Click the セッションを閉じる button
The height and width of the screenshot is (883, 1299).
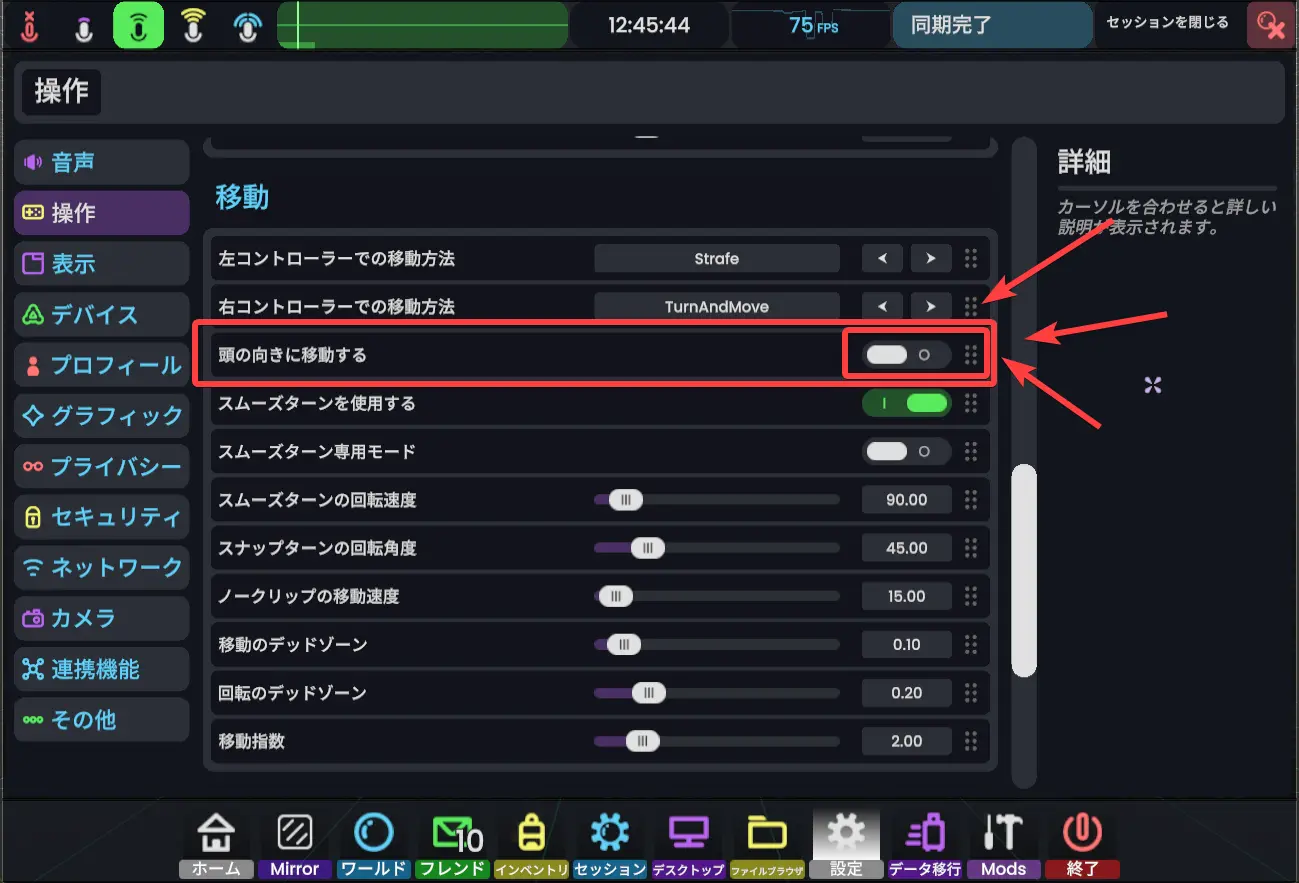(1168, 22)
